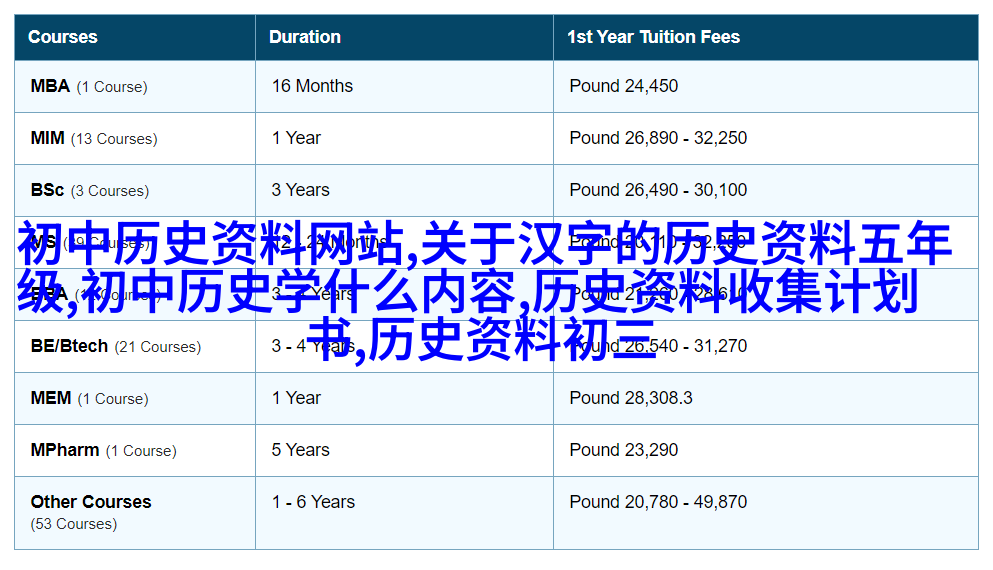Click the 16 Months duration cell

click(312, 86)
